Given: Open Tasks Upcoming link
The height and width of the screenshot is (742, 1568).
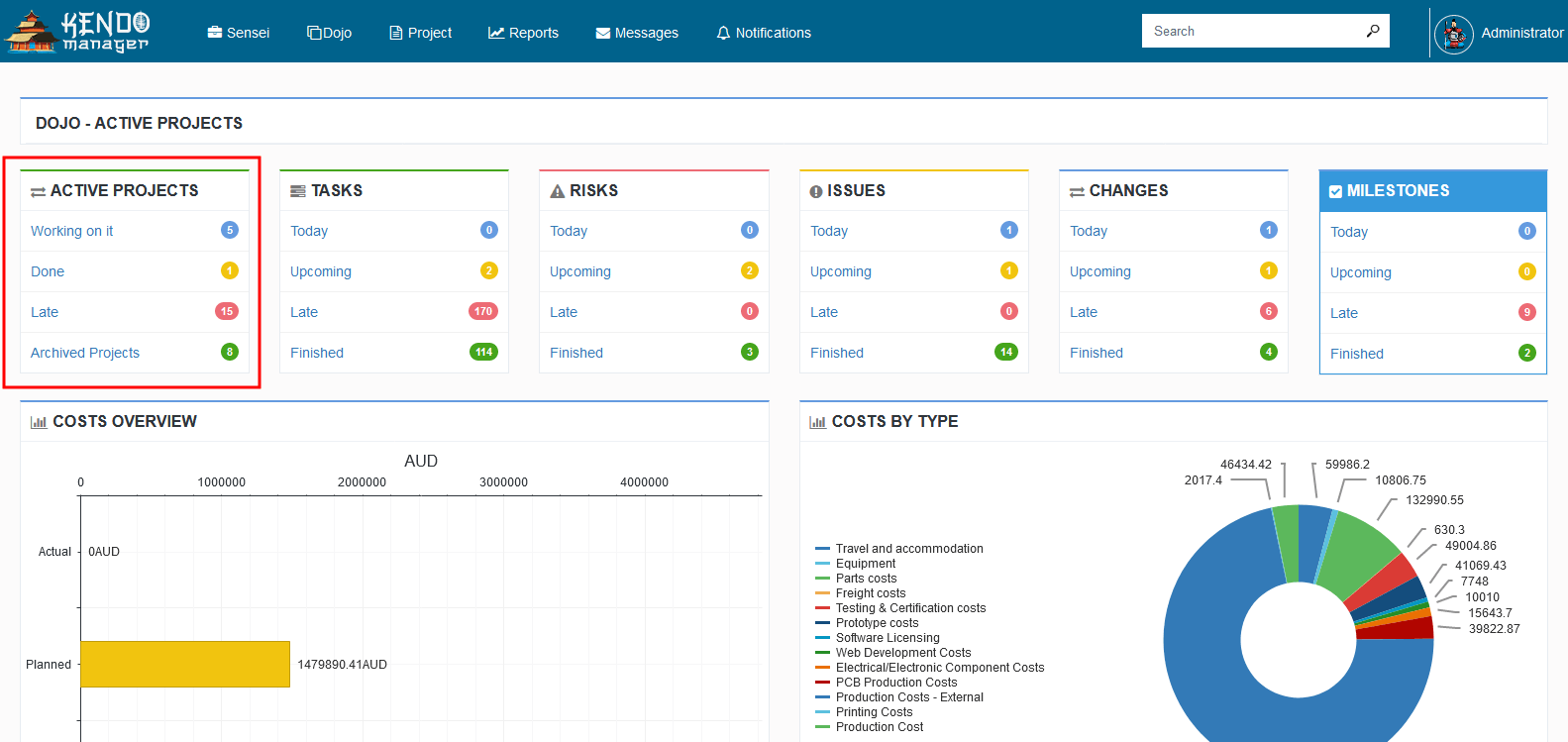Looking at the screenshot, I should point(321,271).
